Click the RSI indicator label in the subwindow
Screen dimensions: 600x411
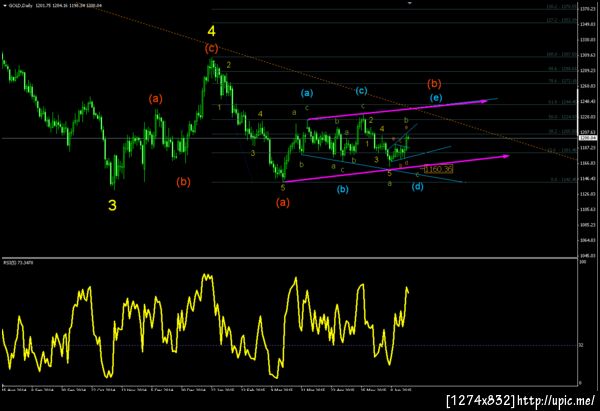(x=18, y=263)
